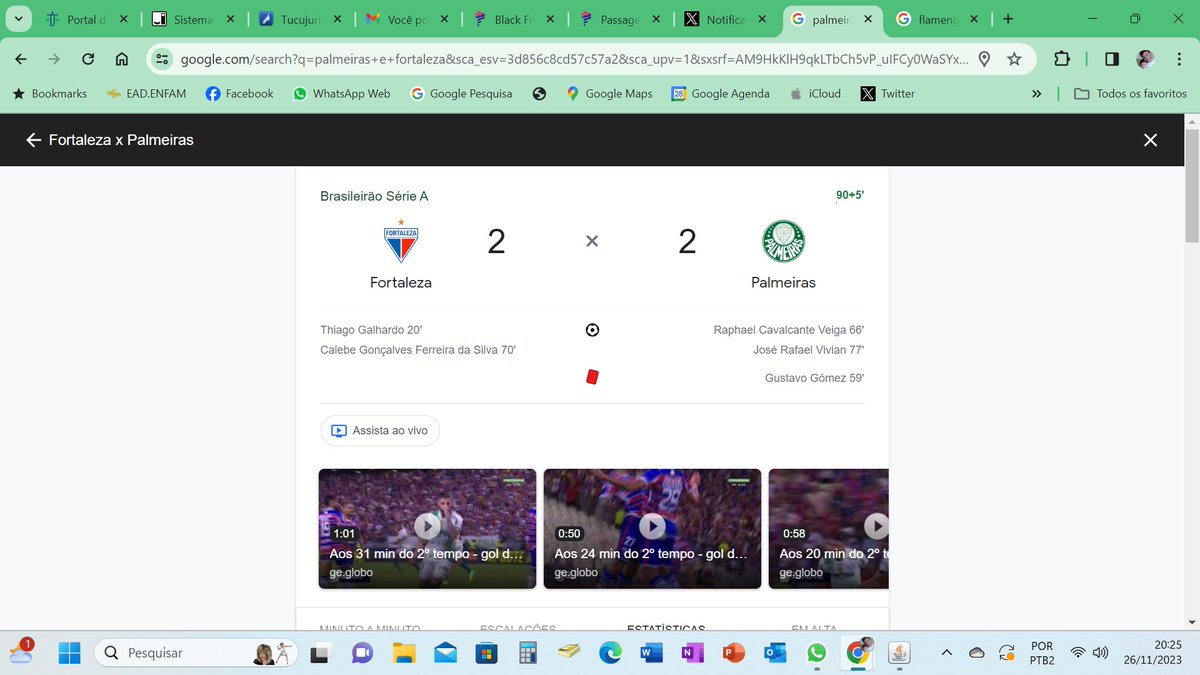The height and width of the screenshot is (675, 1200).
Task: Reload the current page
Action: 88,59
